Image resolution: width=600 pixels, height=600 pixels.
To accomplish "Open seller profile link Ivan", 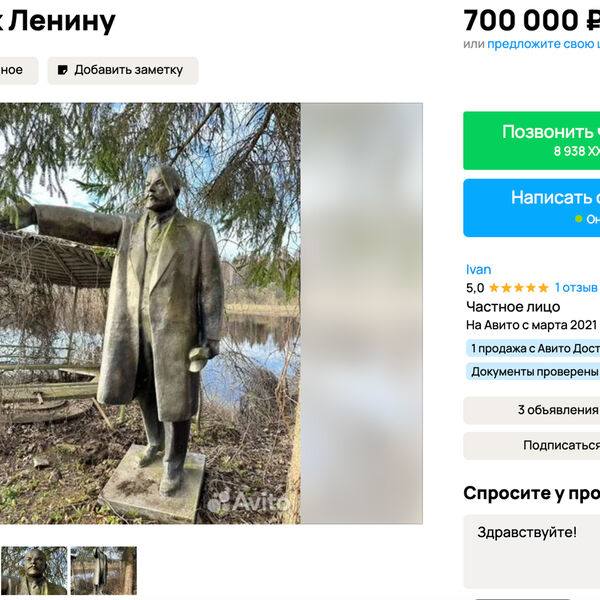I will click(x=478, y=269).
